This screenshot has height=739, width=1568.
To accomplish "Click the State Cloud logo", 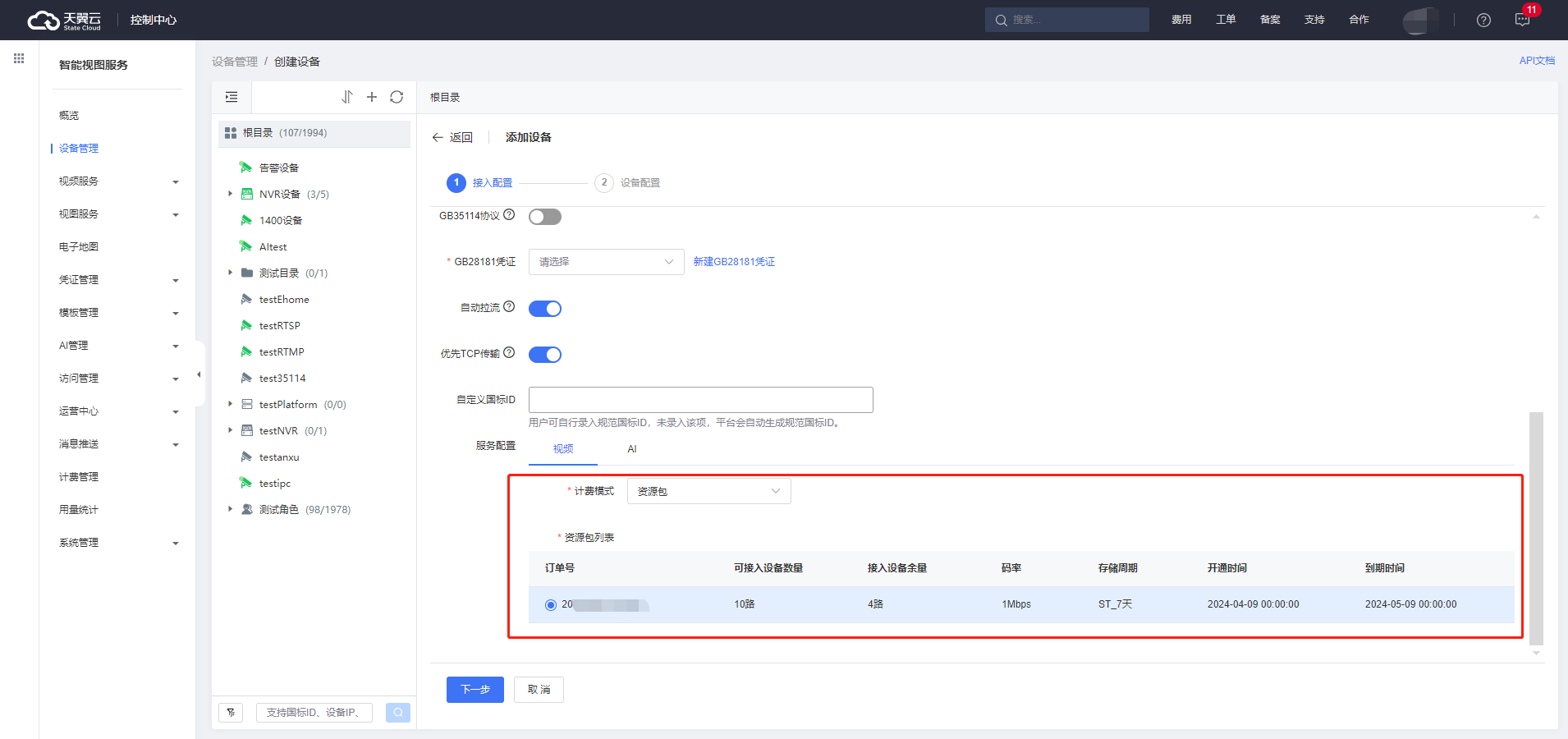I will [64, 20].
